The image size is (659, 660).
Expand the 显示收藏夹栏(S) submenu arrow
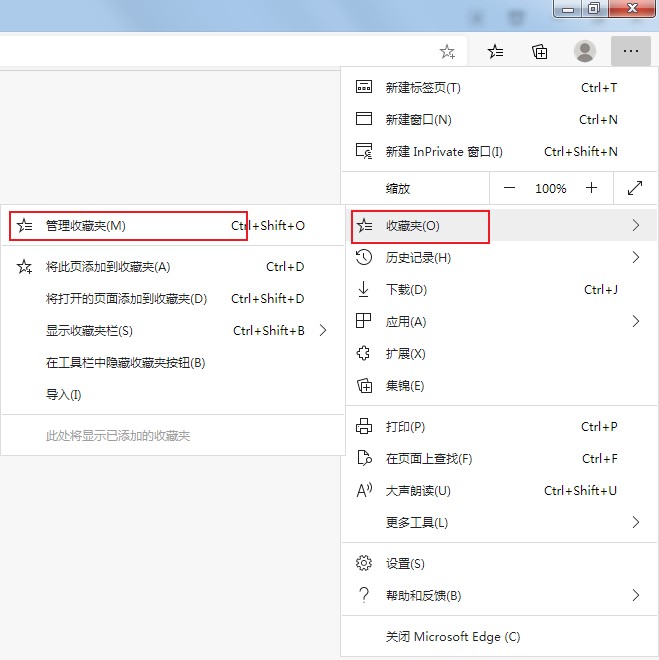click(323, 330)
